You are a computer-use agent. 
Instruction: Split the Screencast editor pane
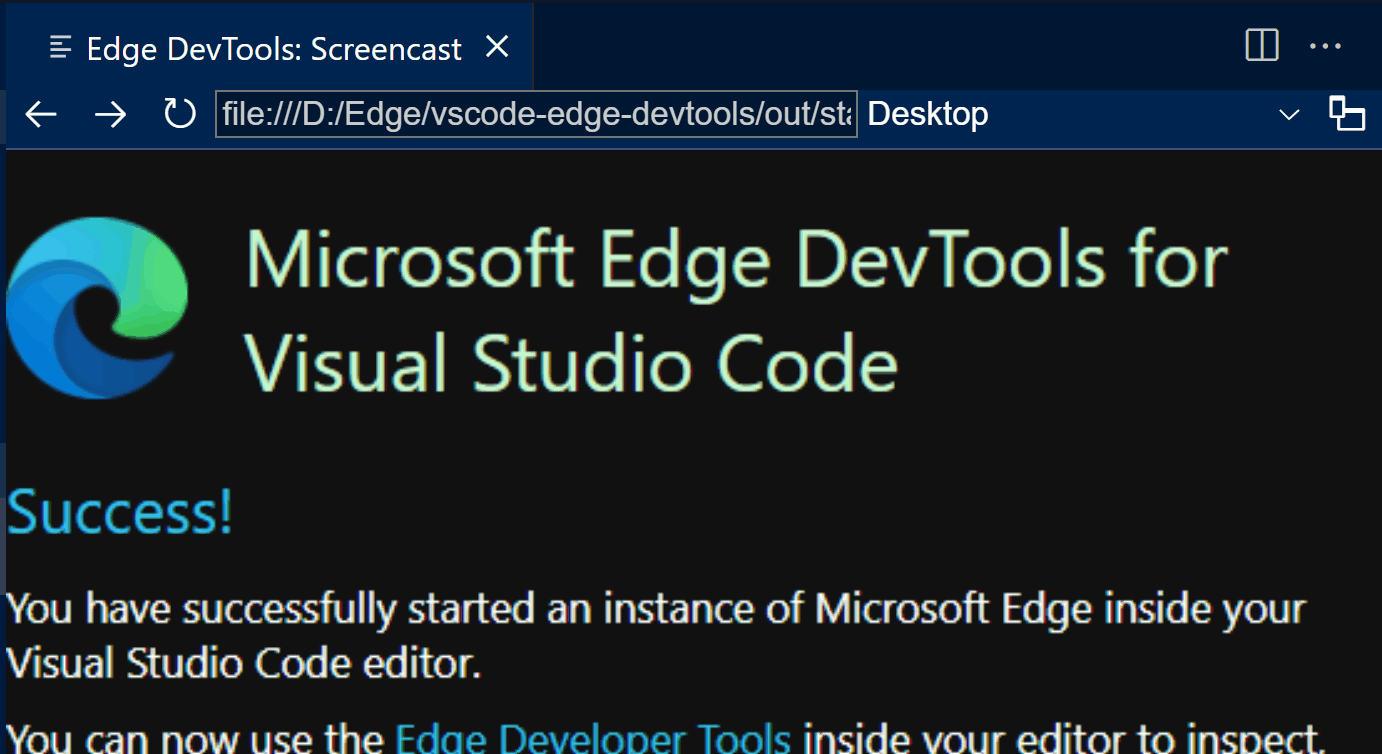tap(1262, 45)
